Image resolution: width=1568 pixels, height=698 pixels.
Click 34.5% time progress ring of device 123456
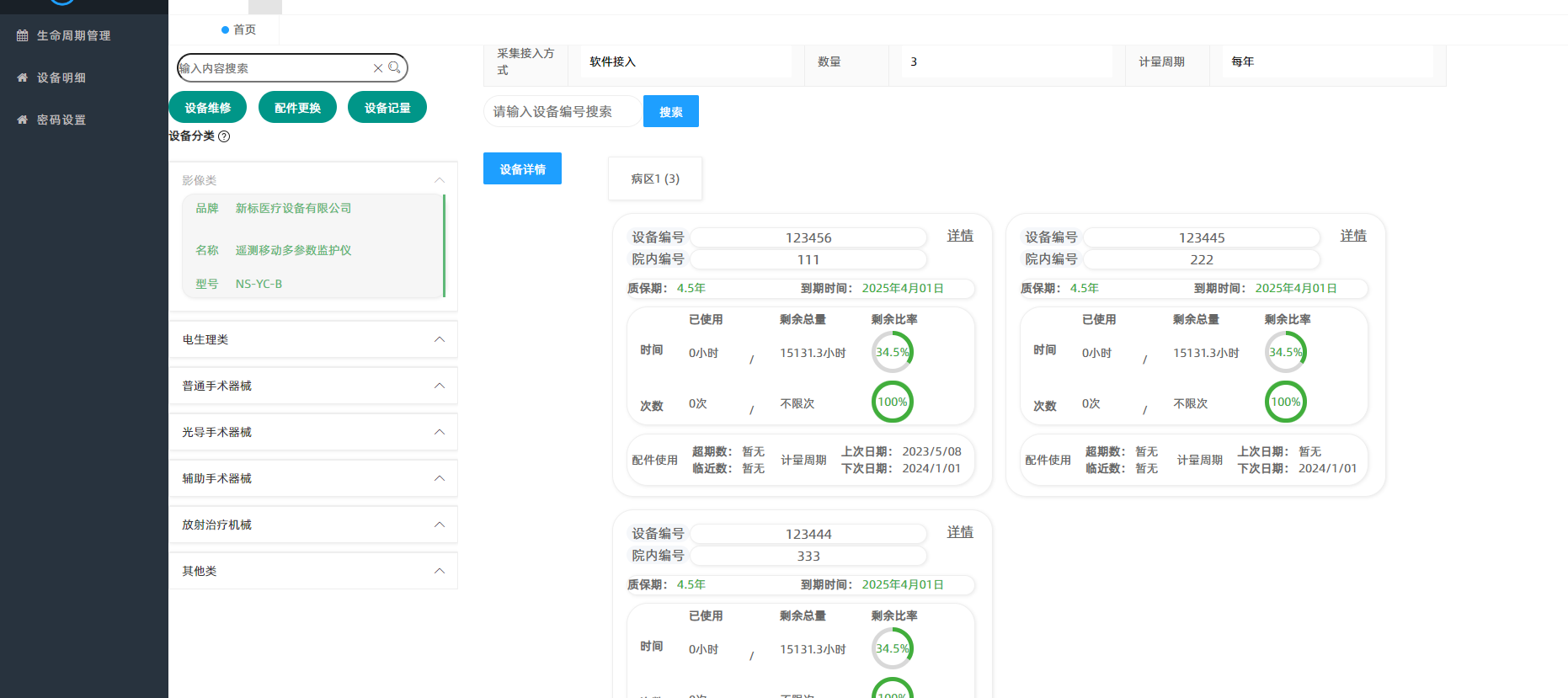pos(893,352)
